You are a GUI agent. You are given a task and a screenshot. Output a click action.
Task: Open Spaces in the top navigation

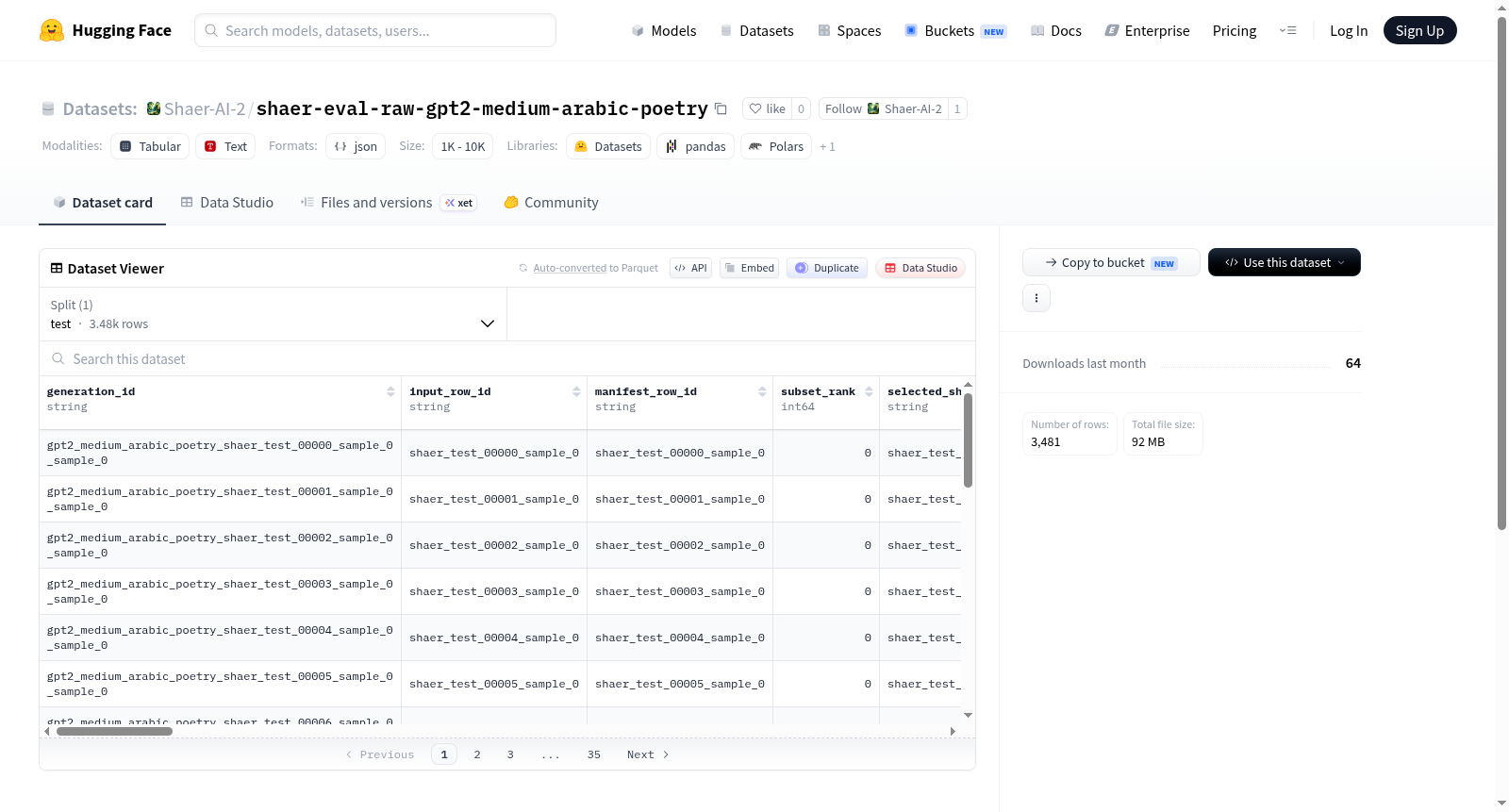pyautogui.click(x=849, y=30)
